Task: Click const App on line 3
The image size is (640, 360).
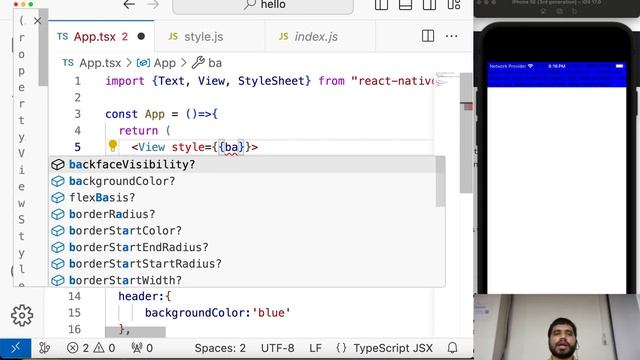Action: pyautogui.click(x=135, y=114)
